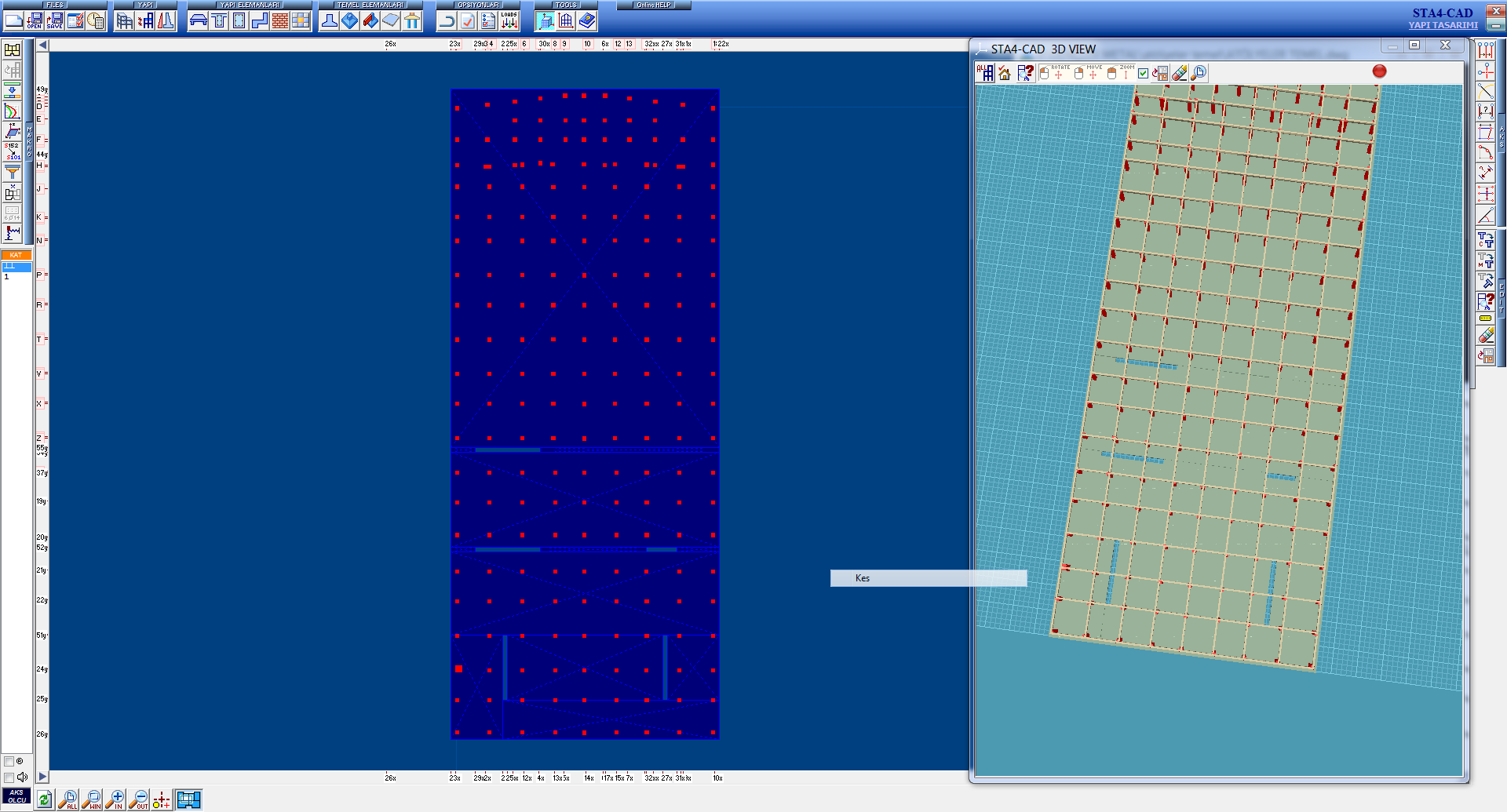Click the home icon in 3D view

click(1005, 73)
